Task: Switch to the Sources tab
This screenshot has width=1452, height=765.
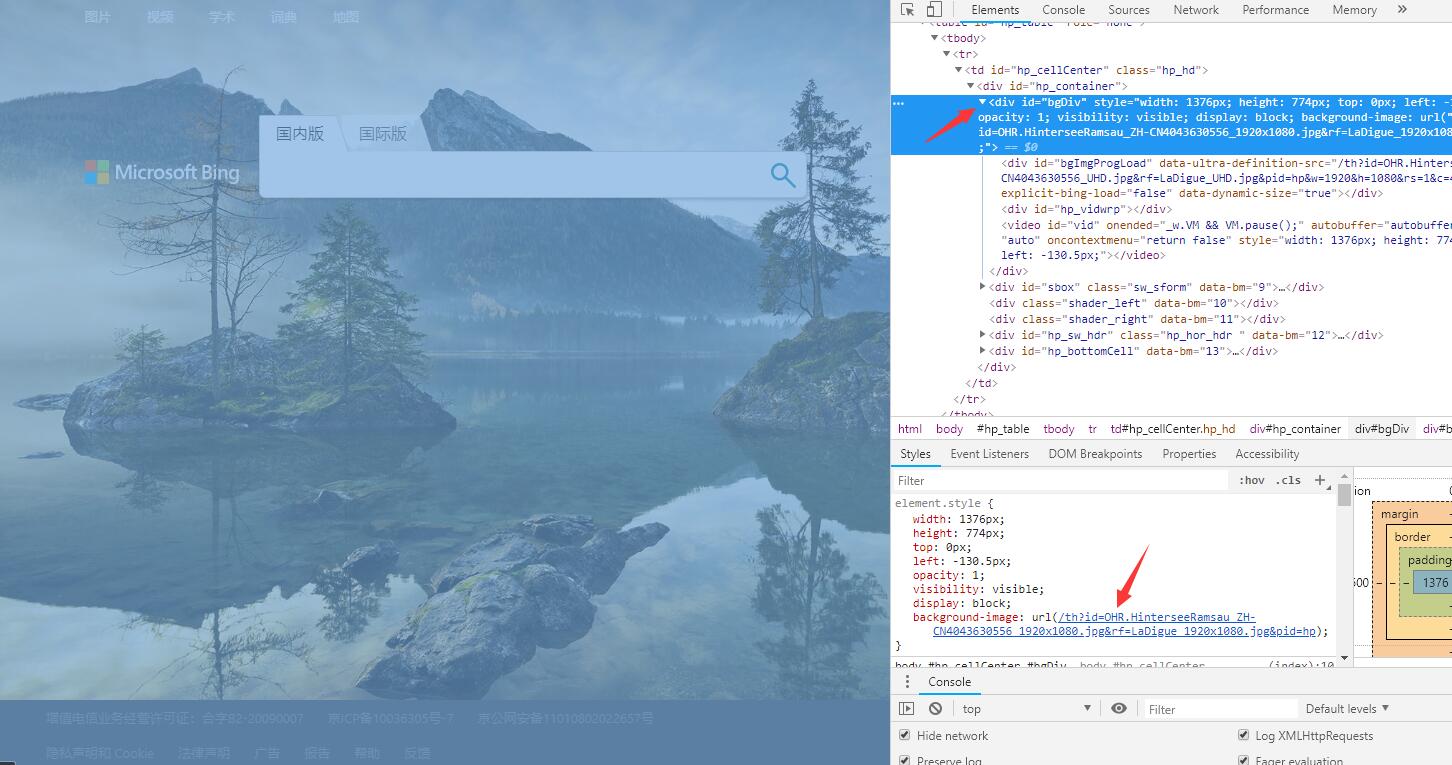Action: [x=1128, y=9]
